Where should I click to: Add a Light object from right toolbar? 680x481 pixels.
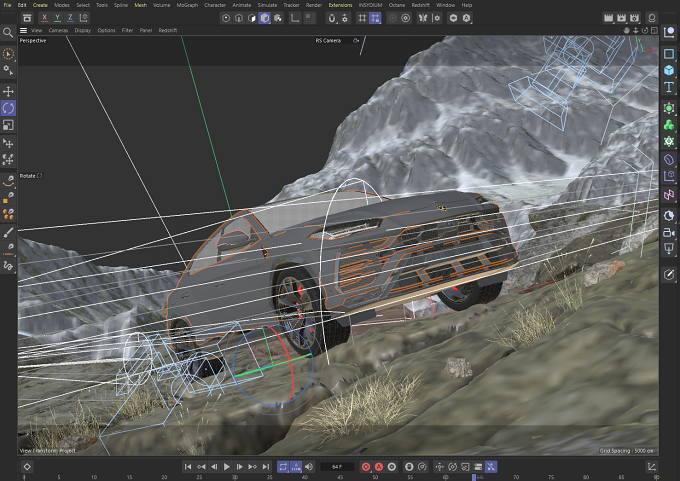pyautogui.click(x=669, y=249)
